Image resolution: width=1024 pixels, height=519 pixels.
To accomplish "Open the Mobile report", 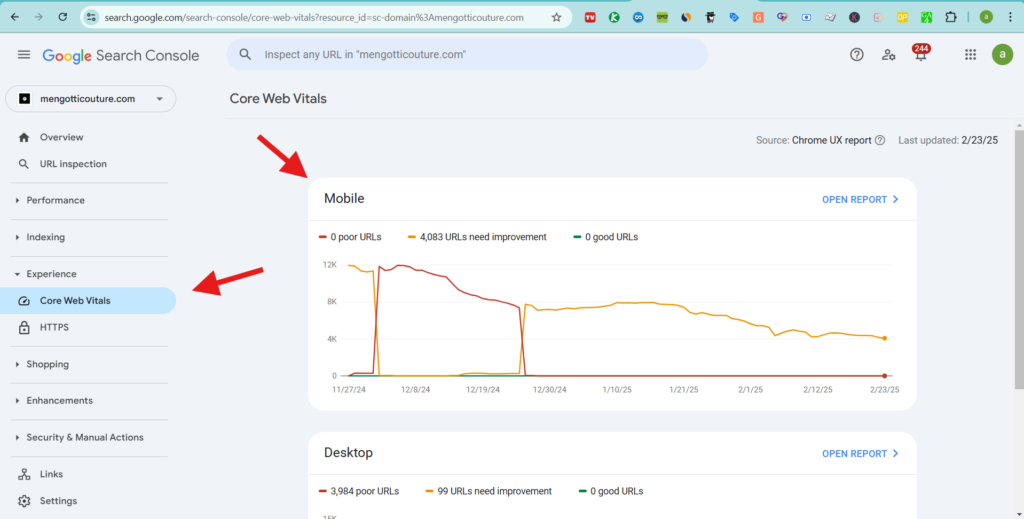I will [860, 200].
